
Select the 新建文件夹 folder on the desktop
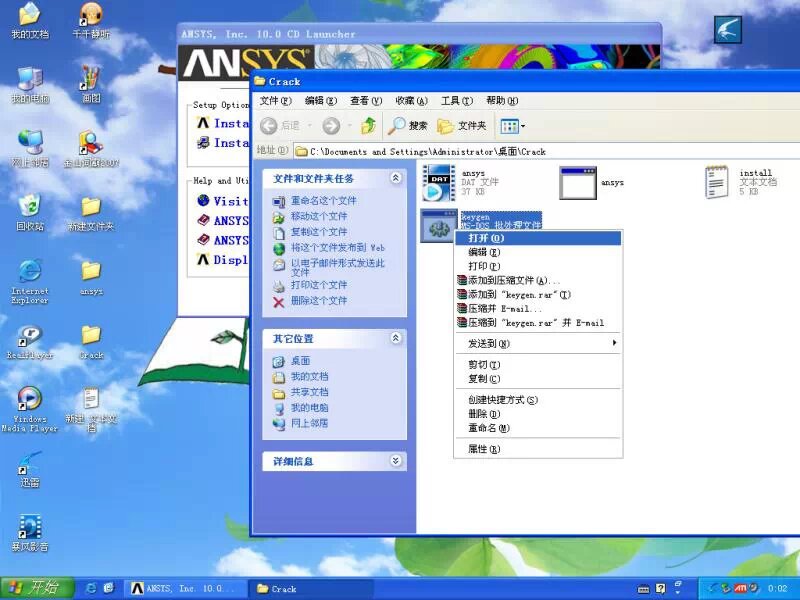pyautogui.click(x=91, y=212)
